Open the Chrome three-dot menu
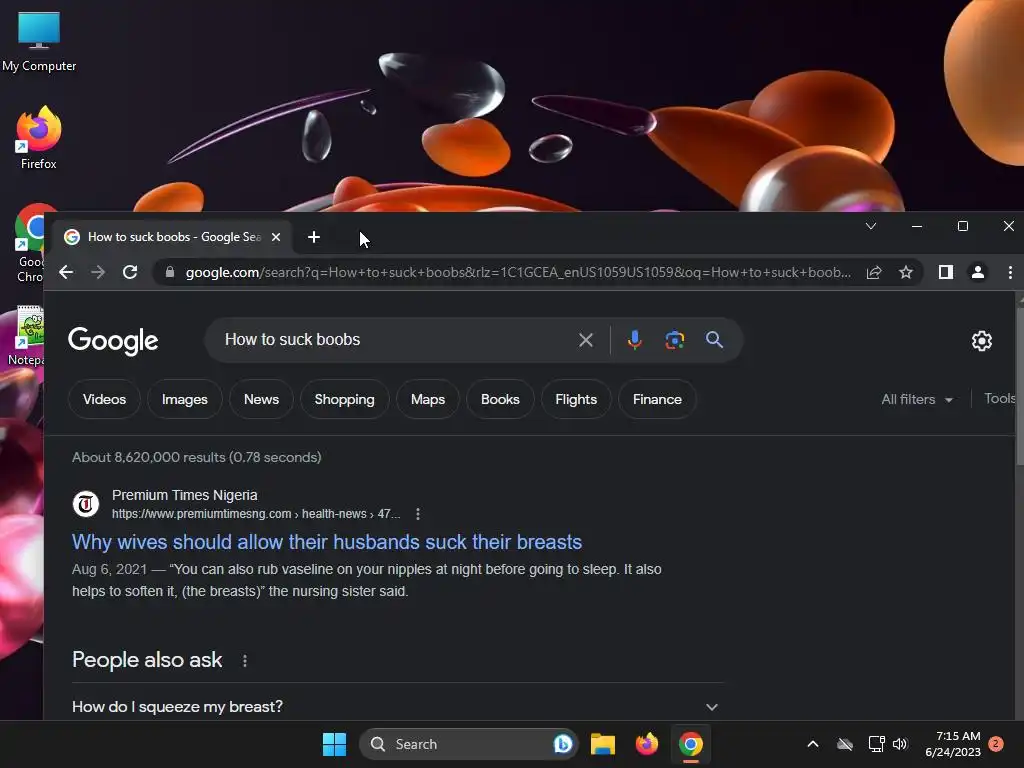 pyautogui.click(x=1010, y=272)
